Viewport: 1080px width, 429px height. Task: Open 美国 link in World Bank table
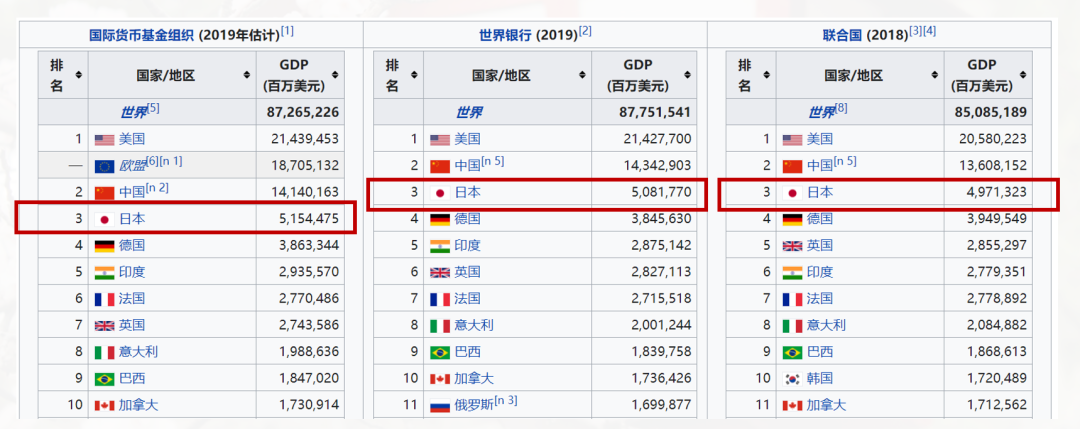(468, 139)
